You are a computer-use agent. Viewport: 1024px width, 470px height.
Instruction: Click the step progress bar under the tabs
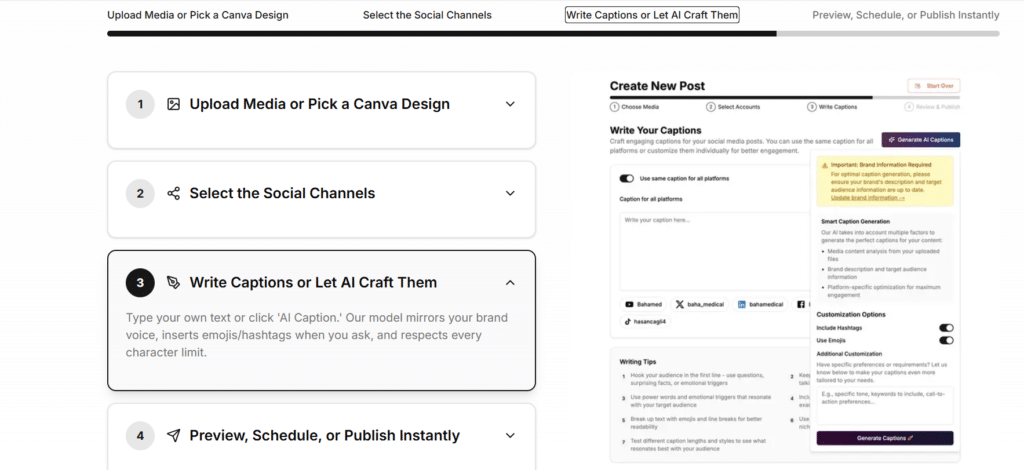click(552, 33)
